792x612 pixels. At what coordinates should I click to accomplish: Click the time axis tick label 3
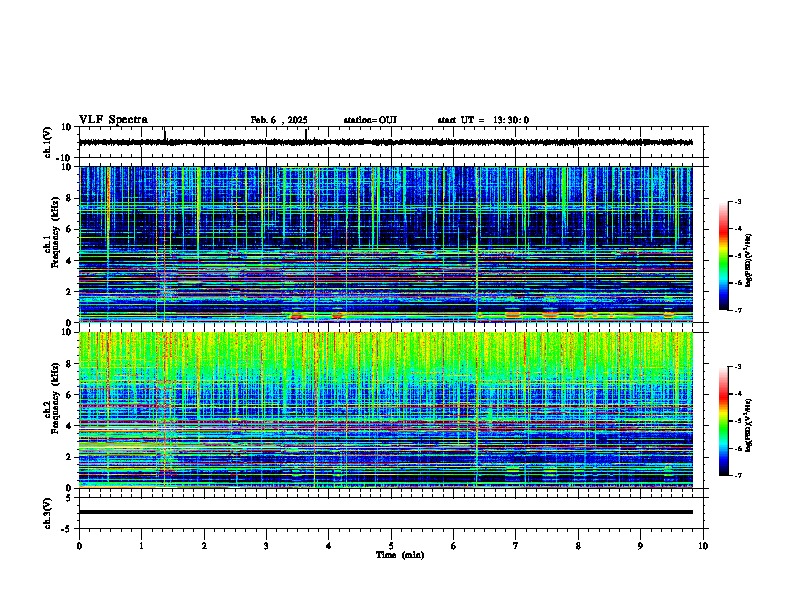click(x=266, y=545)
